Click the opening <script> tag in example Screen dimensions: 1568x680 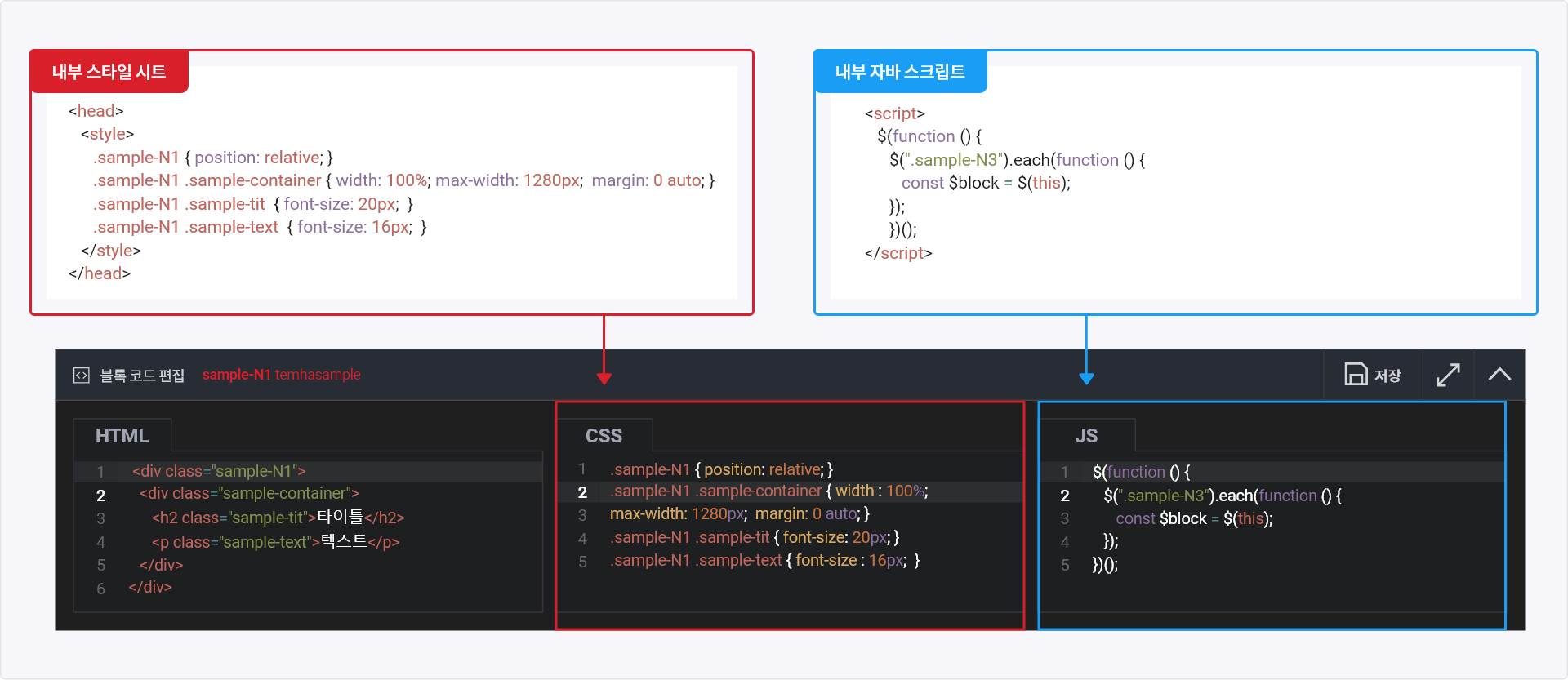pyautogui.click(x=895, y=113)
